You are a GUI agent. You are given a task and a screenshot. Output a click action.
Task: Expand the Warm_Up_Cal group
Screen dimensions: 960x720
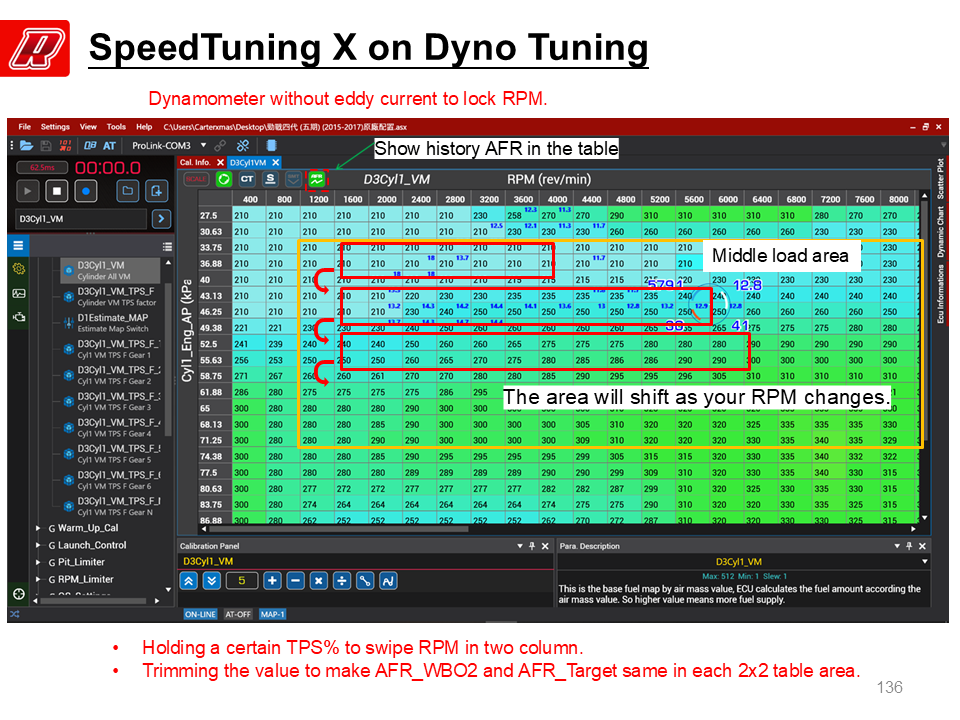[x=38, y=528]
